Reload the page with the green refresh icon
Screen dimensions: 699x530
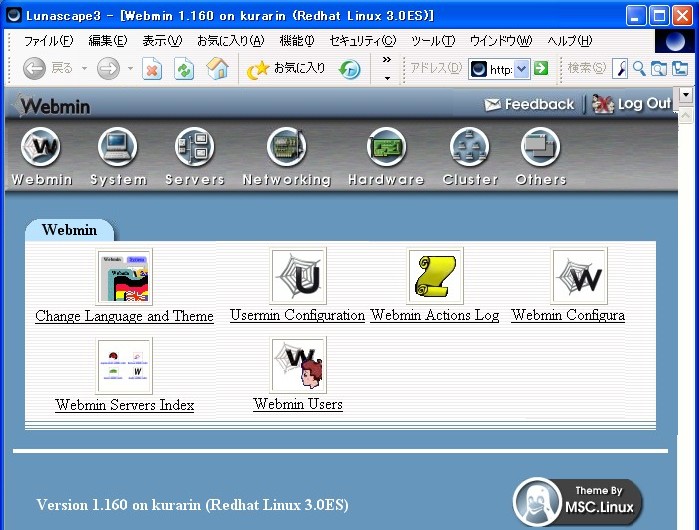coord(184,69)
